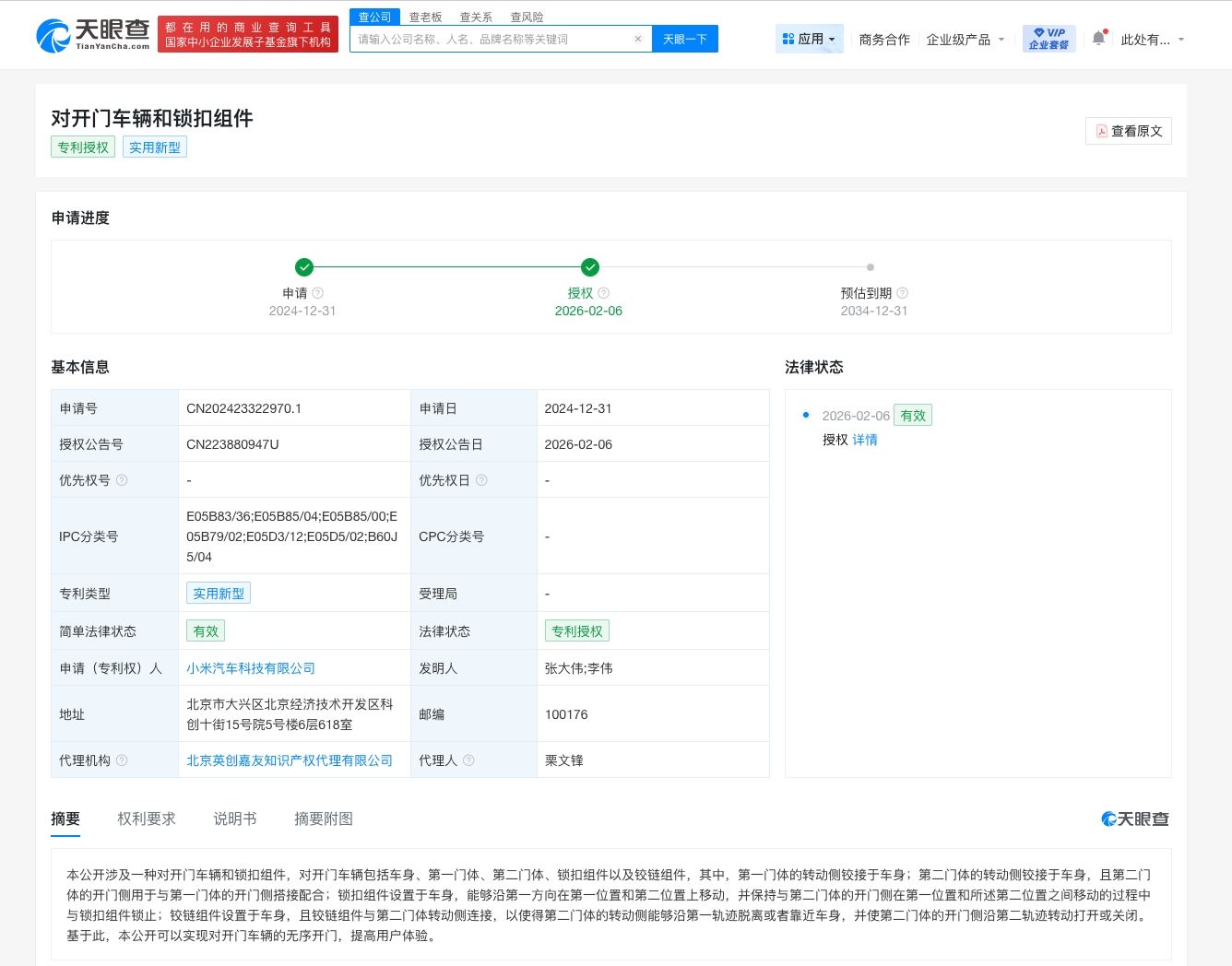Click help icon beside 代理机构
The width and height of the screenshot is (1232, 966).
click(122, 760)
